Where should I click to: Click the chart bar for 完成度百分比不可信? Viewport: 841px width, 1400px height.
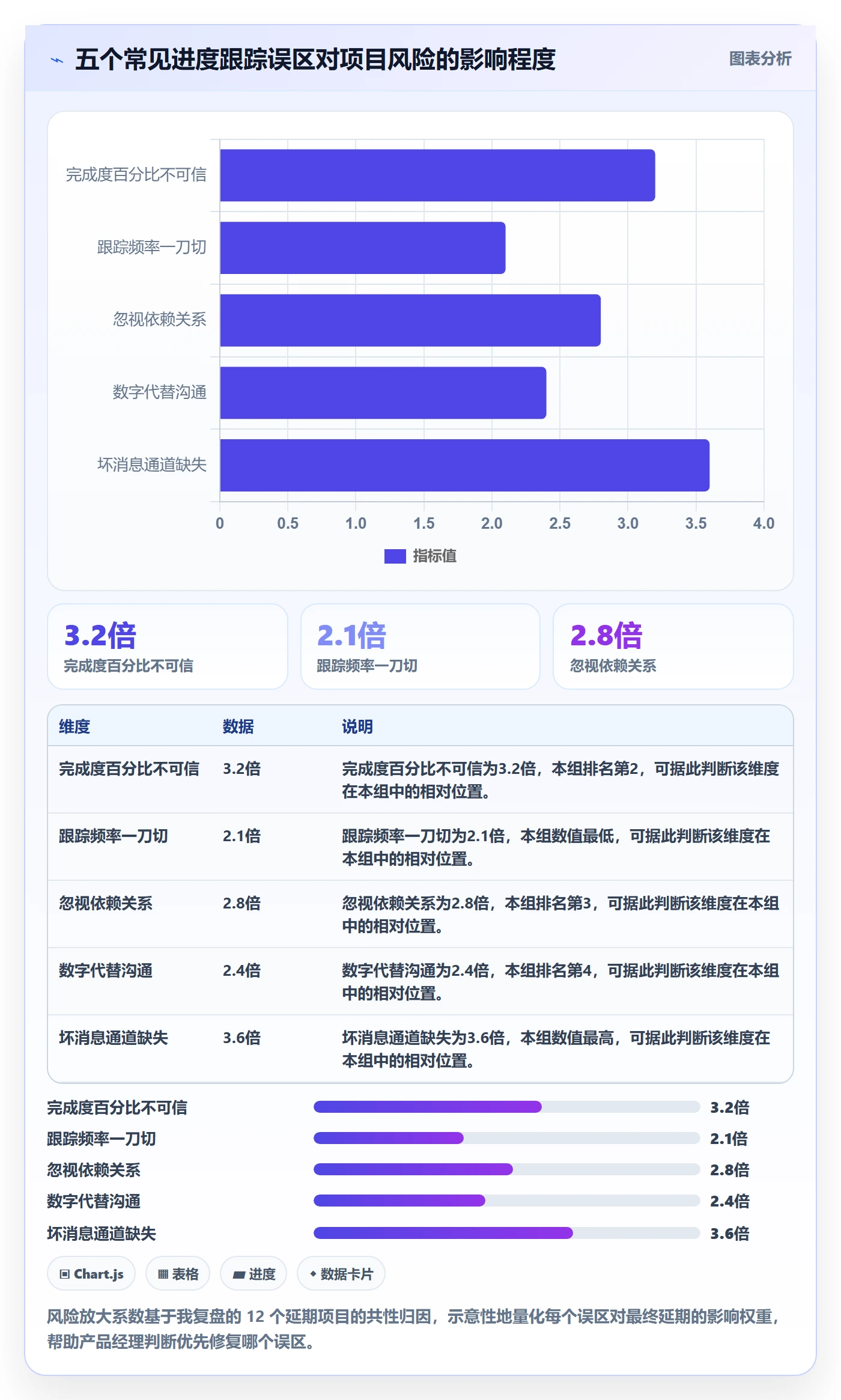click(437, 175)
